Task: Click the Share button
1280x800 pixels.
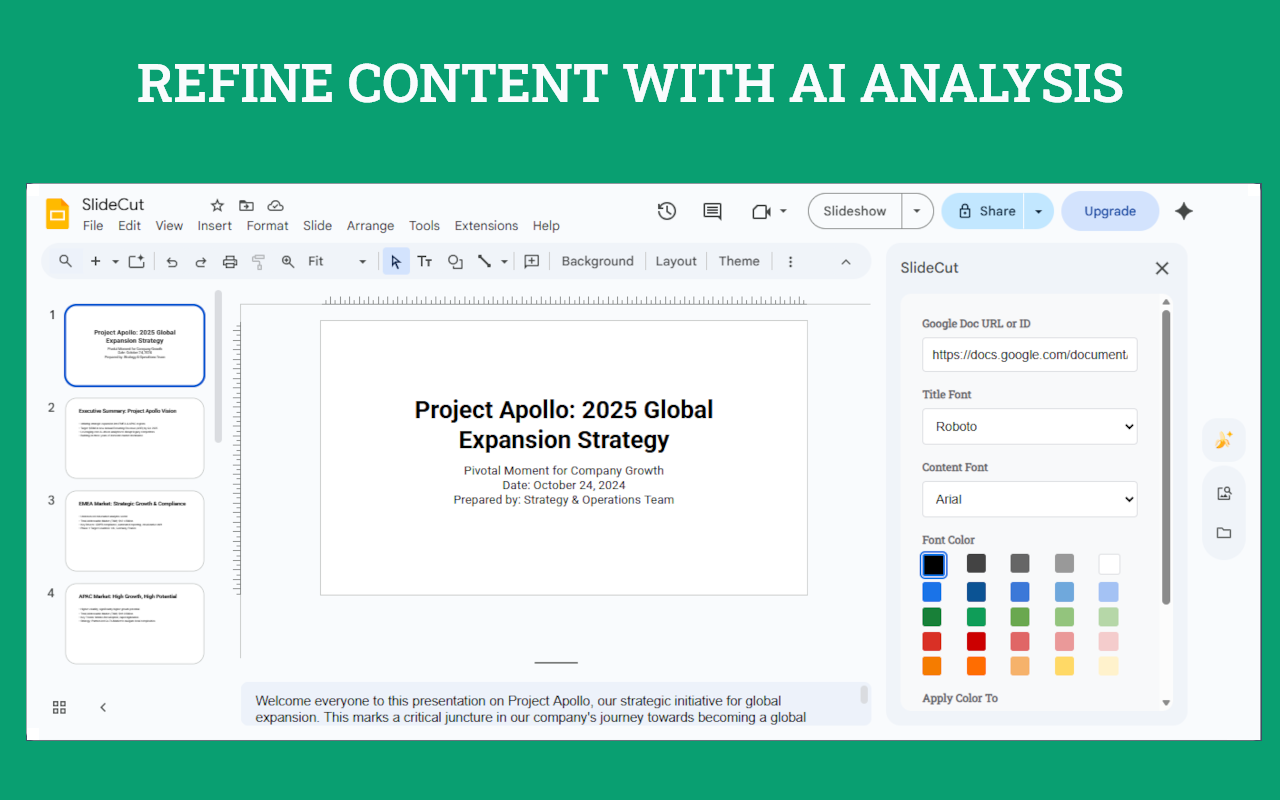Action: [x=983, y=211]
